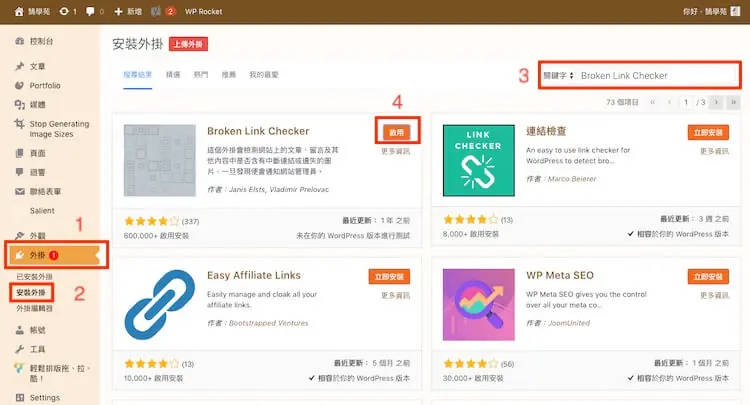
Task: Open author link Marco Beierer
Action: [572, 179]
